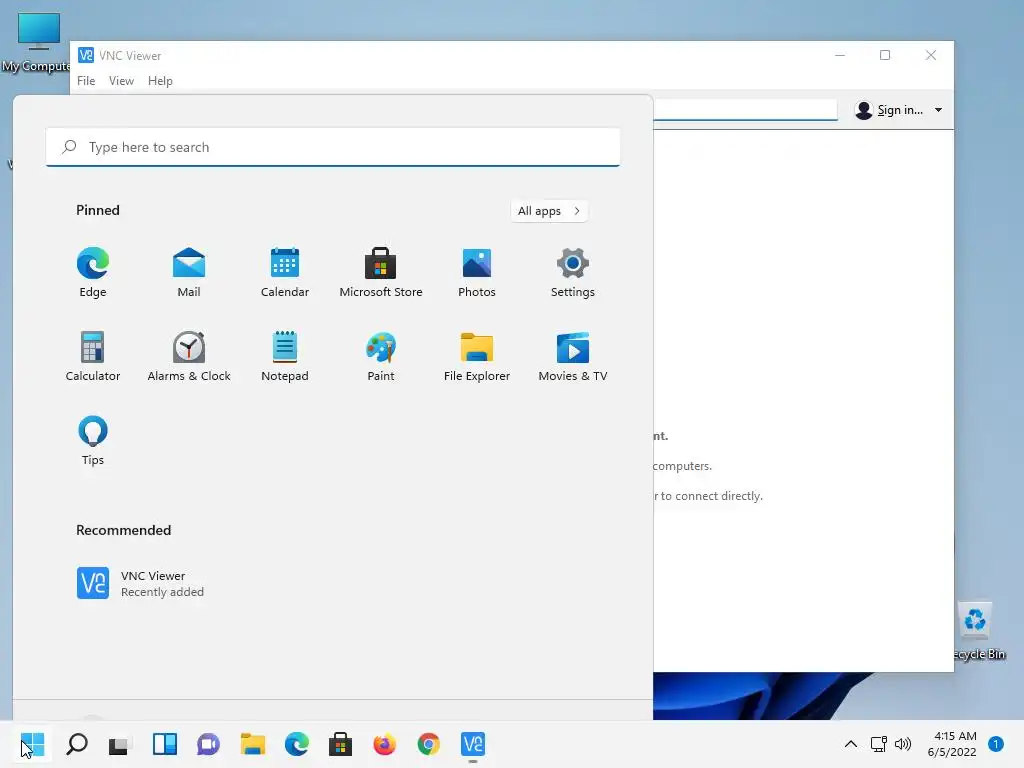The width and height of the screenshot is (1024, 768).
Task: Launch the Photos app
Action: (477, 272)
